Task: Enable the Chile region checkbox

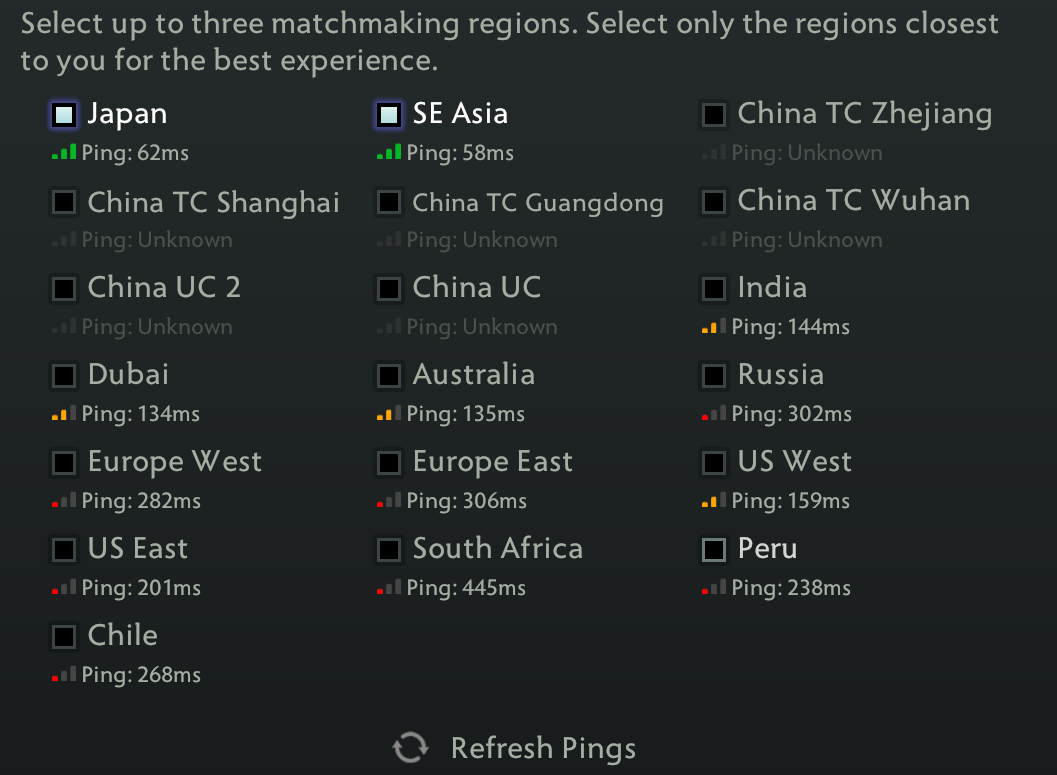Action: [64, 637]
